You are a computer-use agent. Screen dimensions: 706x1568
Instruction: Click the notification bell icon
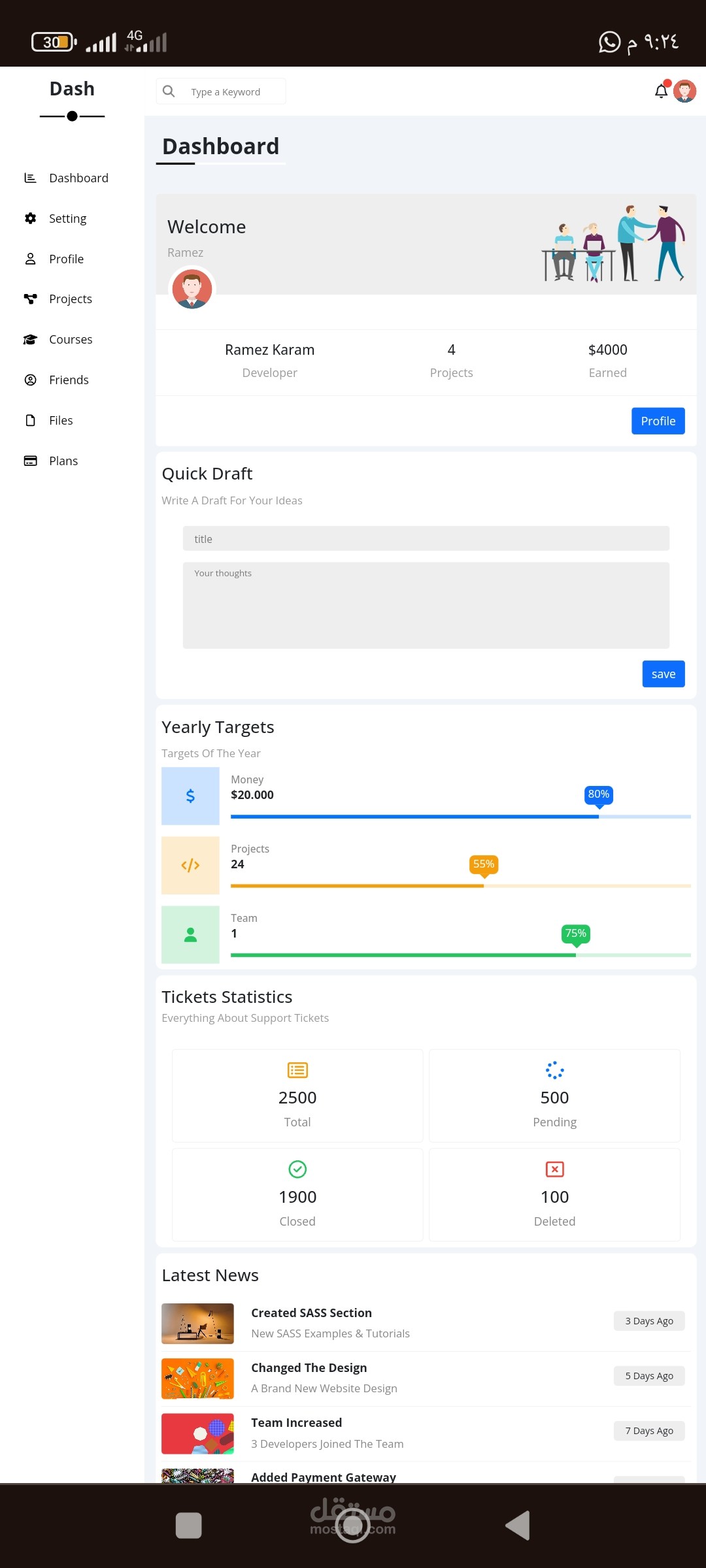coord(661,91)
